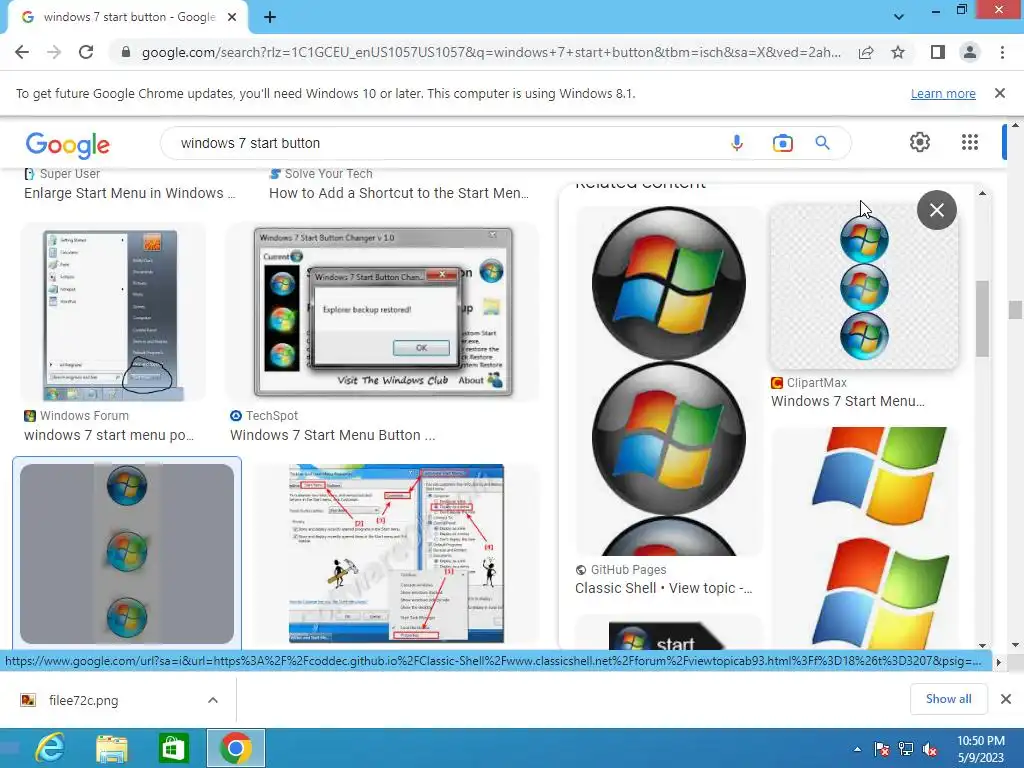Open the Chrome profile avatar menu
This screenshot has height=768, width=1024.
[x=970, y=52]
